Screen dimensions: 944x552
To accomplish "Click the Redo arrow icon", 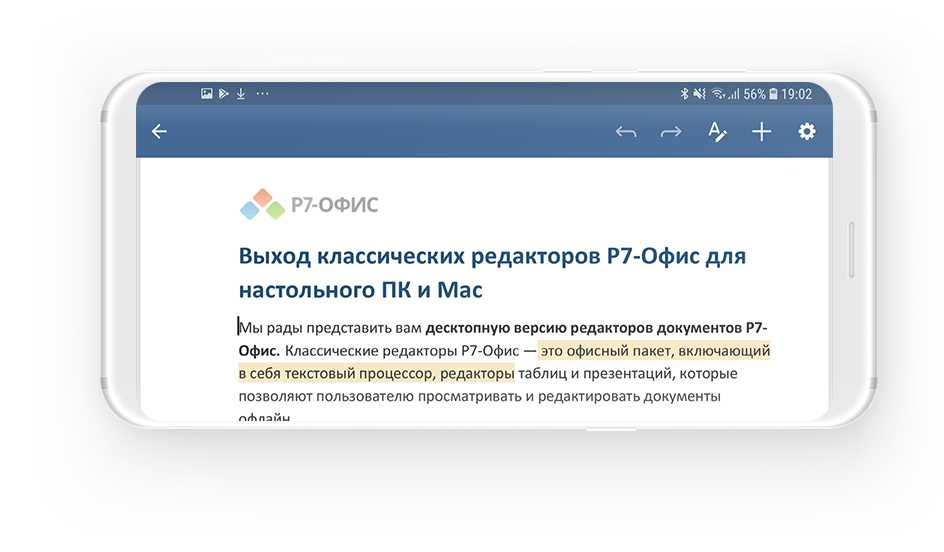I will pyautogui.click(x=670, y=132).
